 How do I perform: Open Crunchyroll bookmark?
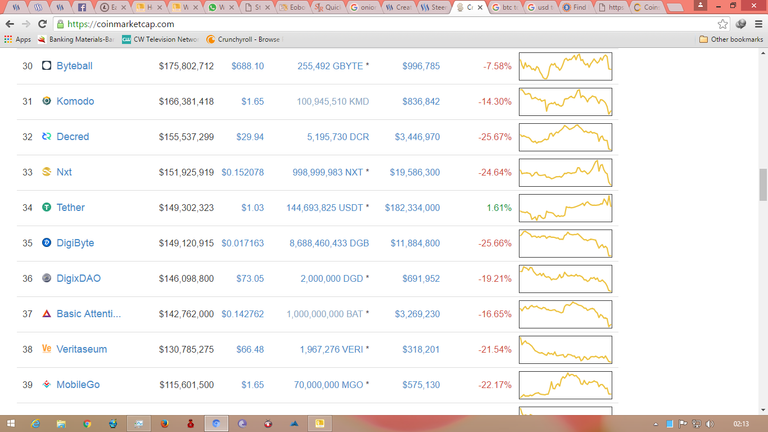[243, 39]
